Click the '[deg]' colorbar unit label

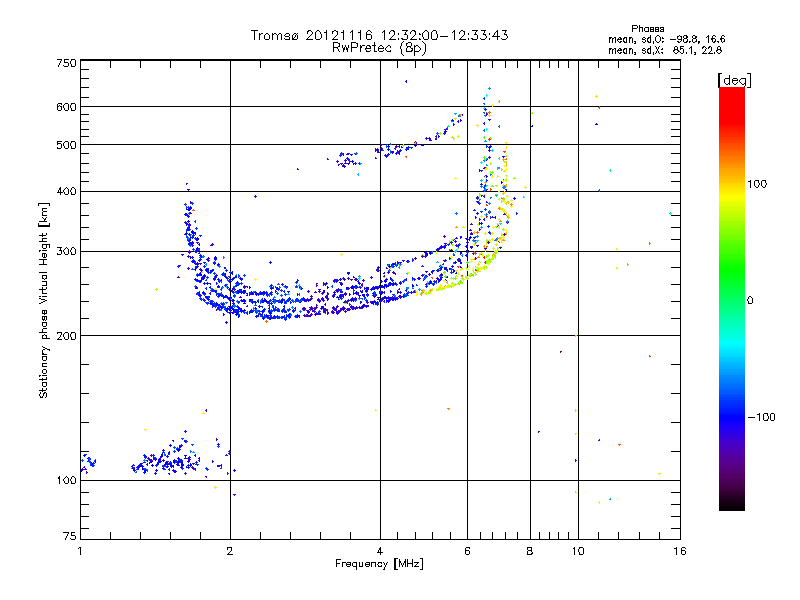pyautogui.click(x=734, y=80)
